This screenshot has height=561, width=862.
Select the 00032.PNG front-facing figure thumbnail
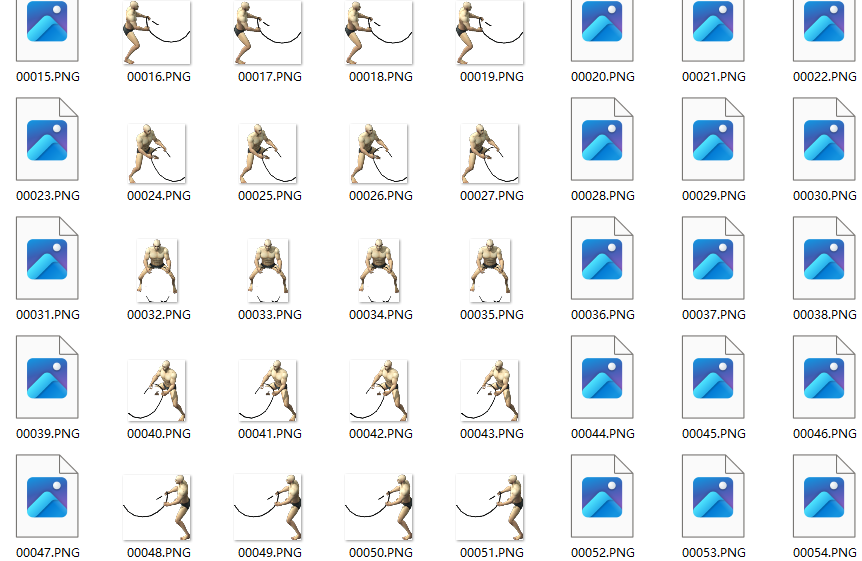point(157,270)
